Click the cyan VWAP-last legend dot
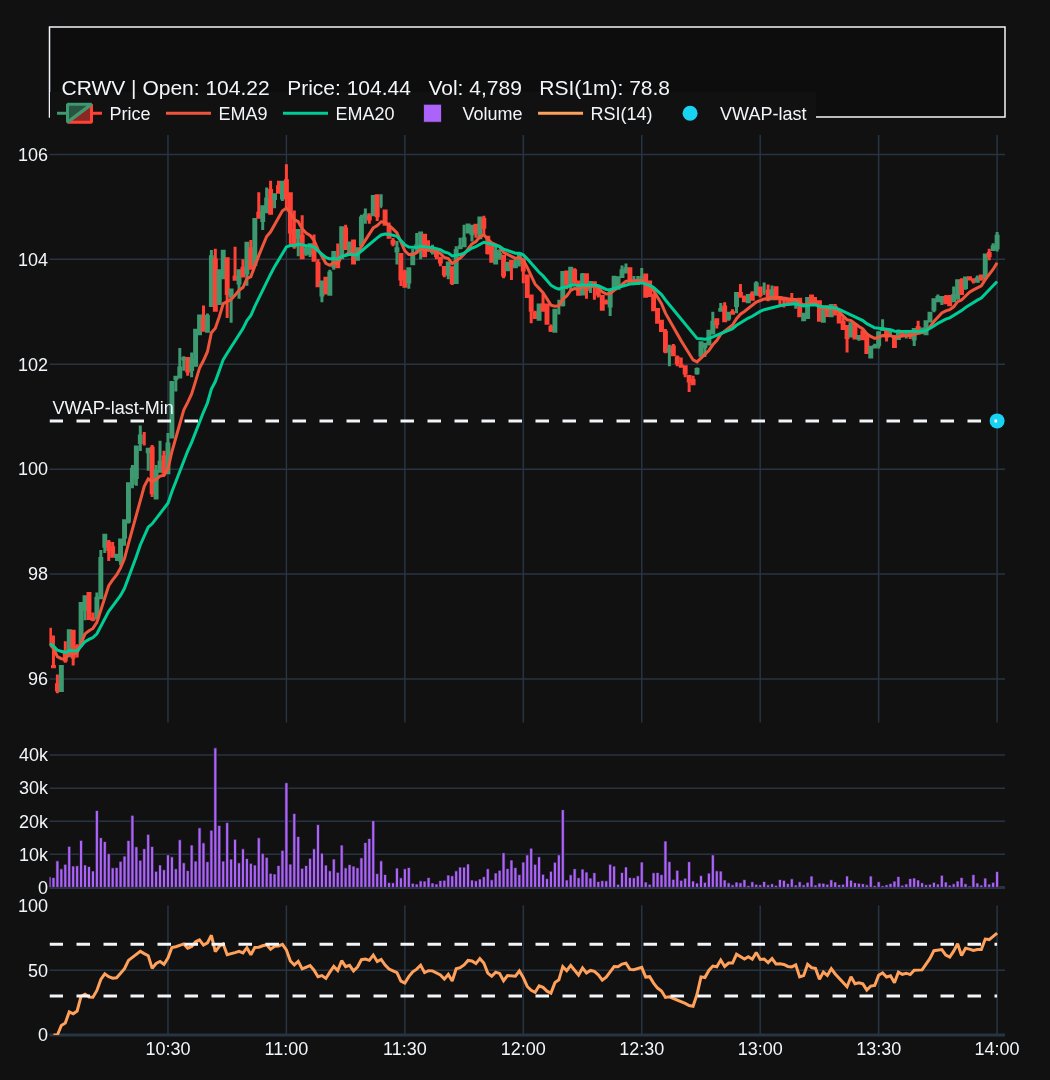Image resolution: width=1050 pixels, height=1080 pixels. coord(690,114)
